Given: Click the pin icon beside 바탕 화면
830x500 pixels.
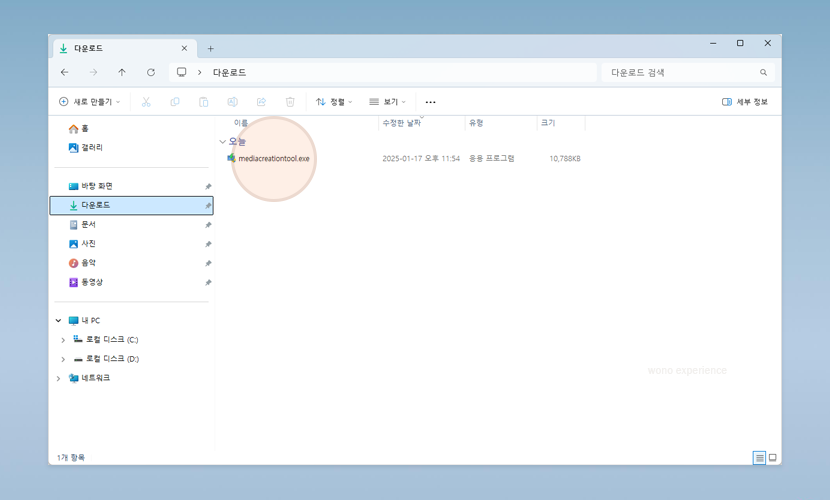Looking at the screenshot, I should click(x=208, y=186).
